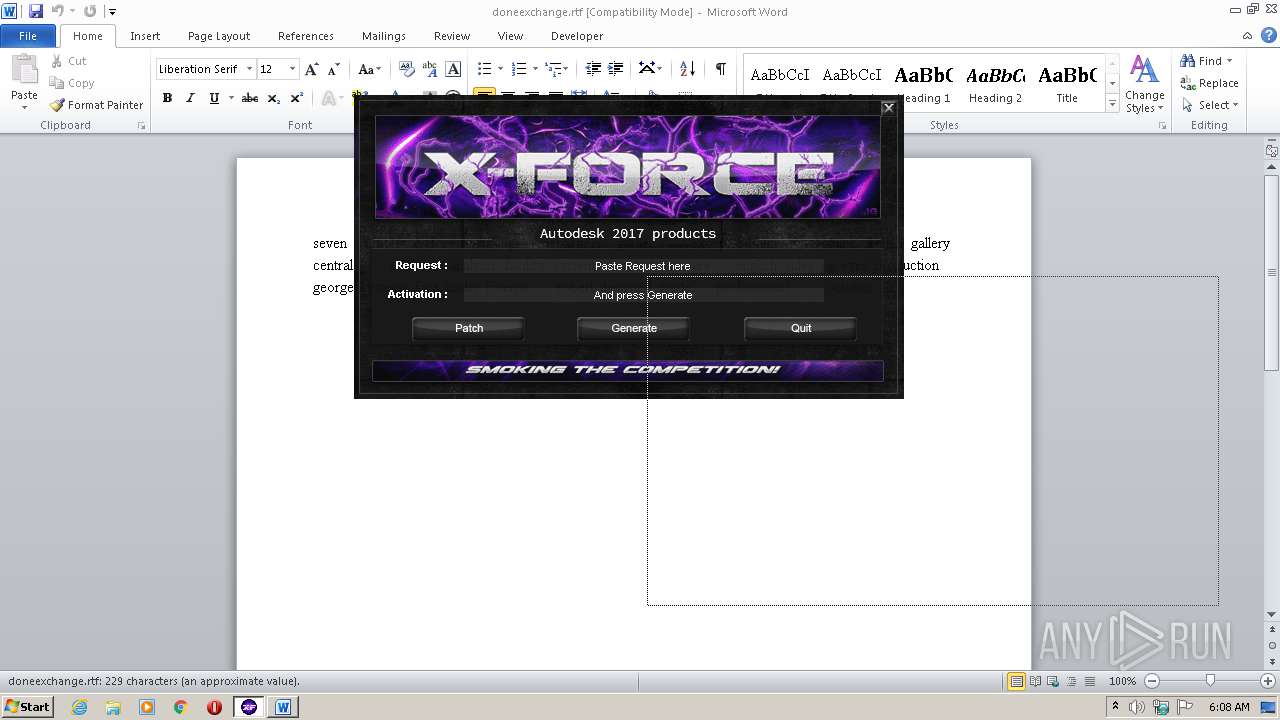This screenshot has width=1280, height=720.
Task: Click Quit in X-Force keygen
Action: click(801, 328)
